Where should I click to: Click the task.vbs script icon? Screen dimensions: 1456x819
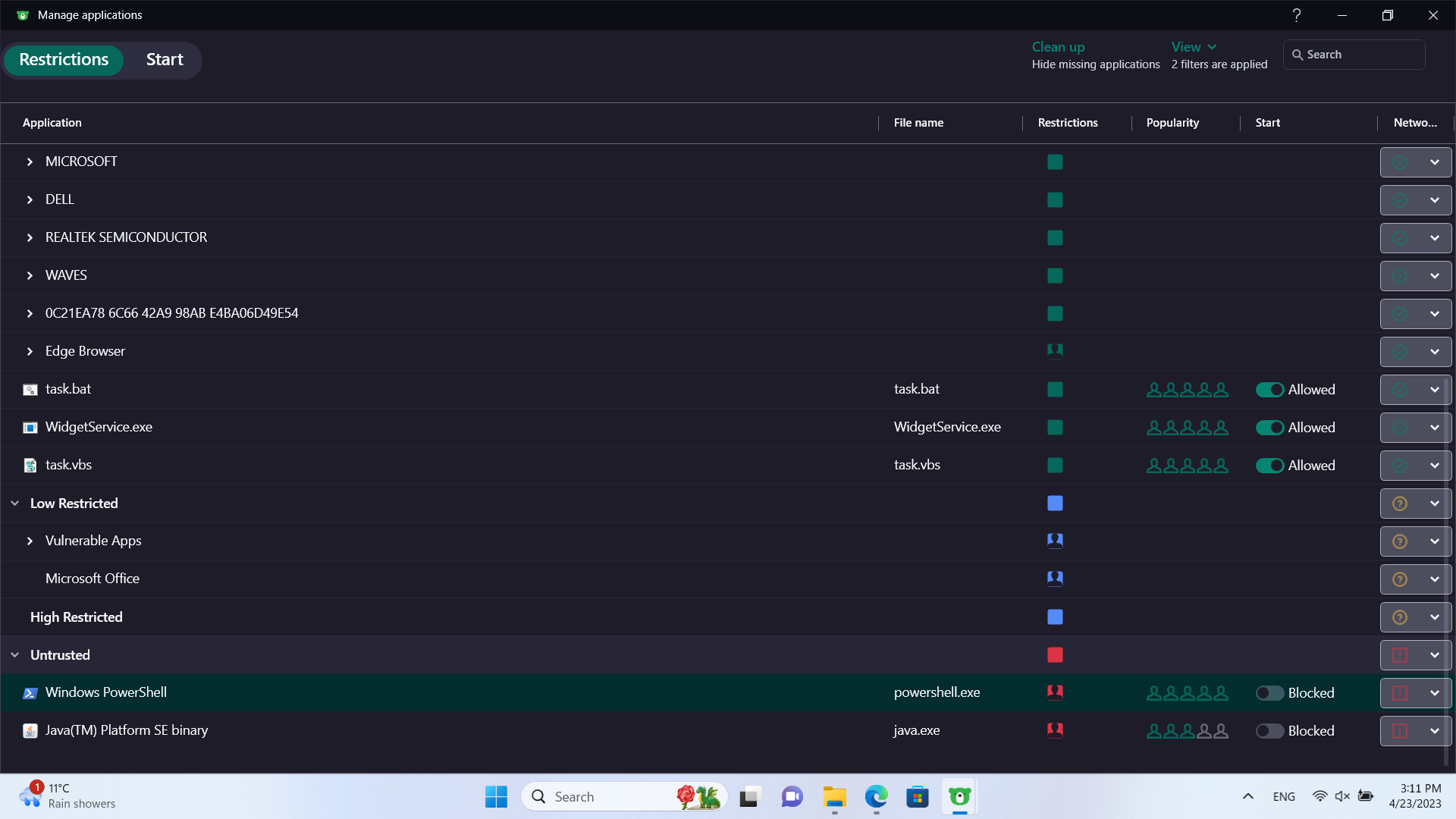pyautogui.click(x=30, y=466)
